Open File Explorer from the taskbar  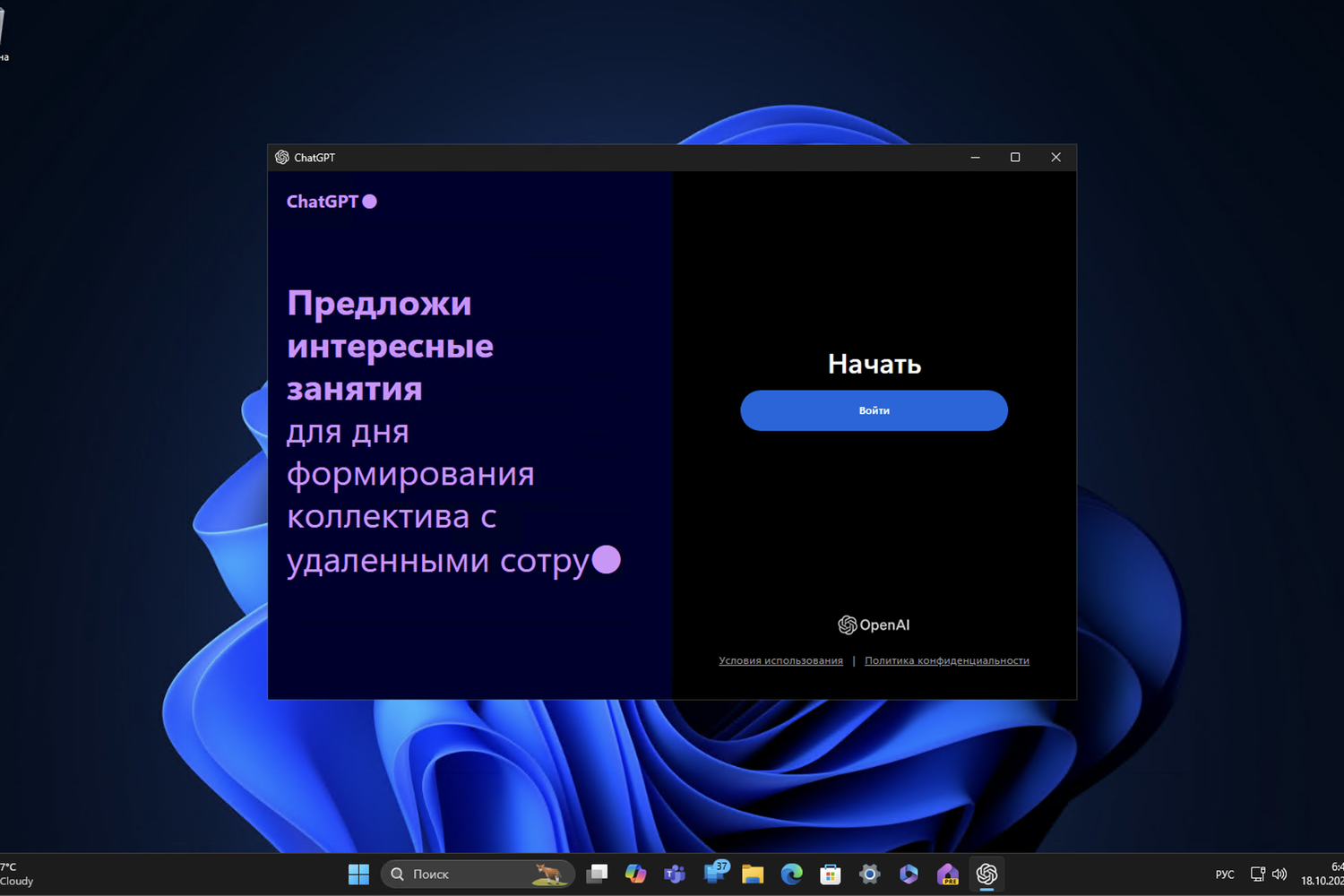pos(753,874)
